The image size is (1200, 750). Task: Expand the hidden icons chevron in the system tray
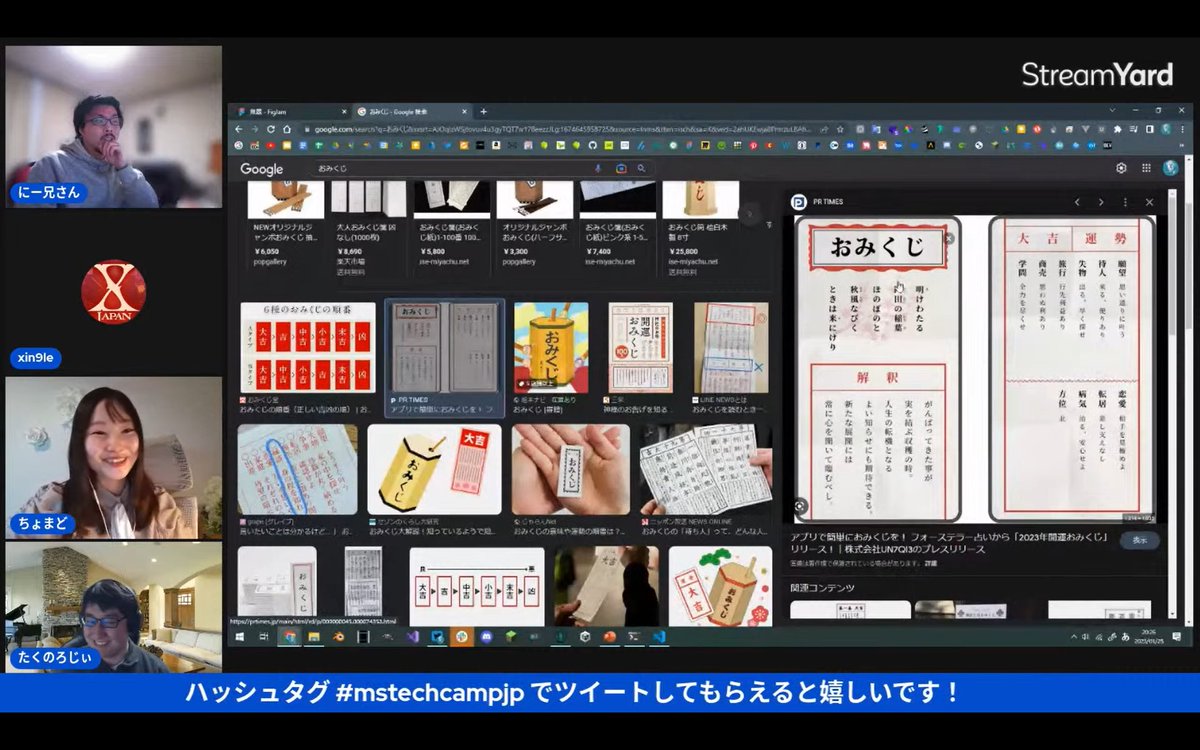point(1074,636)
